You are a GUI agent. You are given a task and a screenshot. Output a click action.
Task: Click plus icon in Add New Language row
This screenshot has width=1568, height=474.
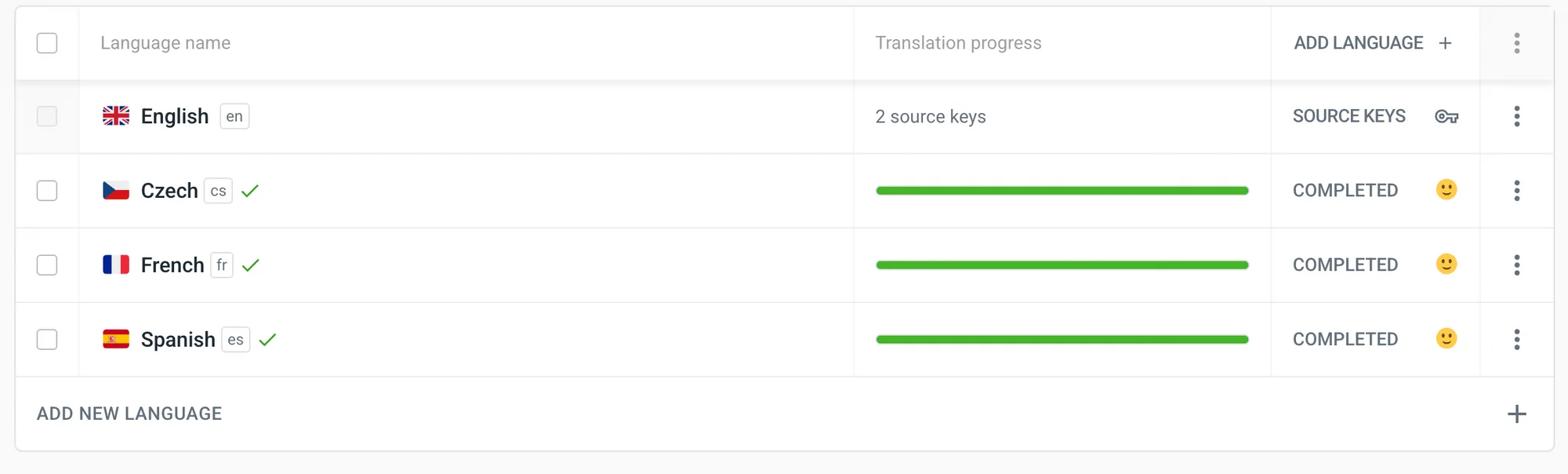point(1516,414)
